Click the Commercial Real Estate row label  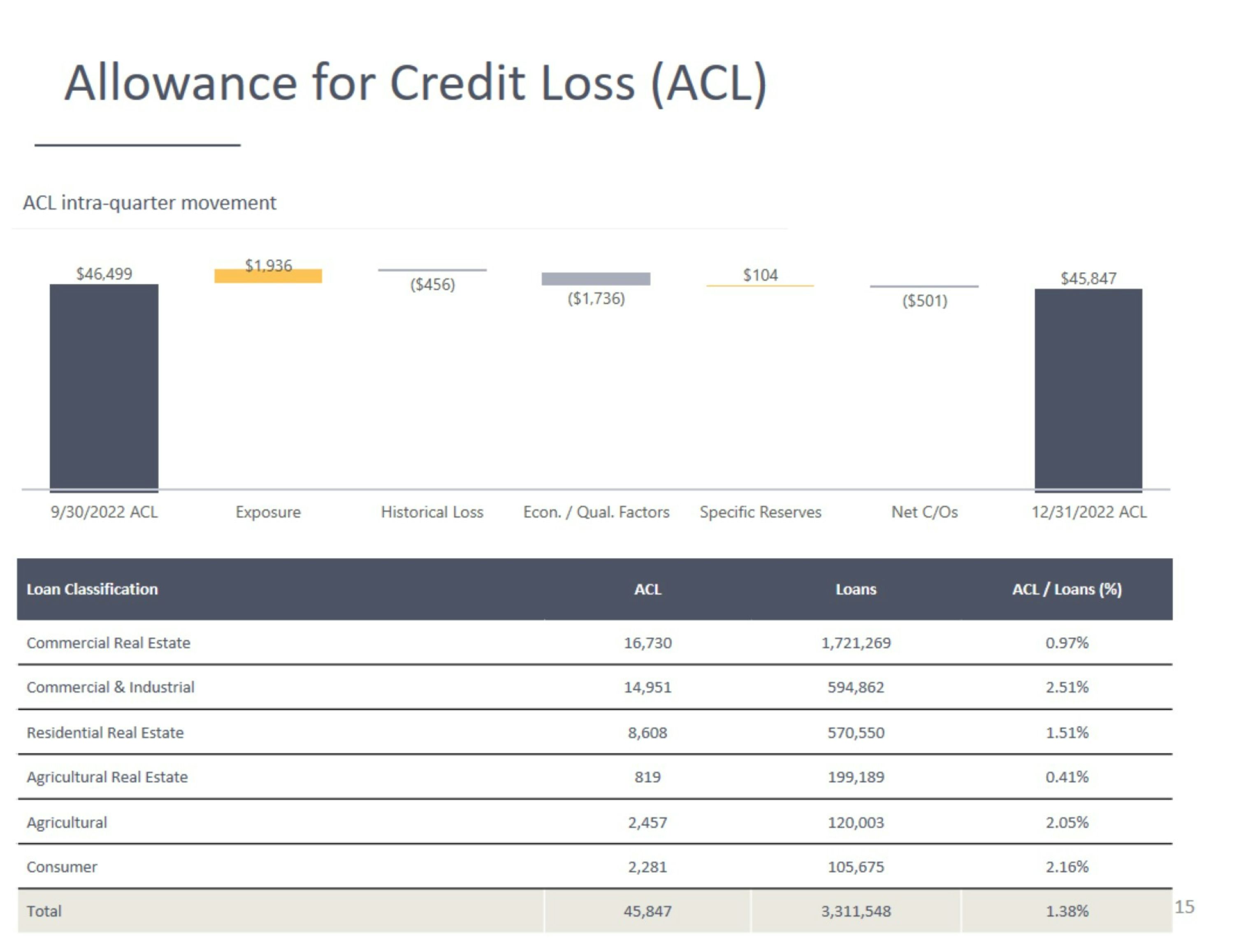pyautogui.click(x=109, y=643)
